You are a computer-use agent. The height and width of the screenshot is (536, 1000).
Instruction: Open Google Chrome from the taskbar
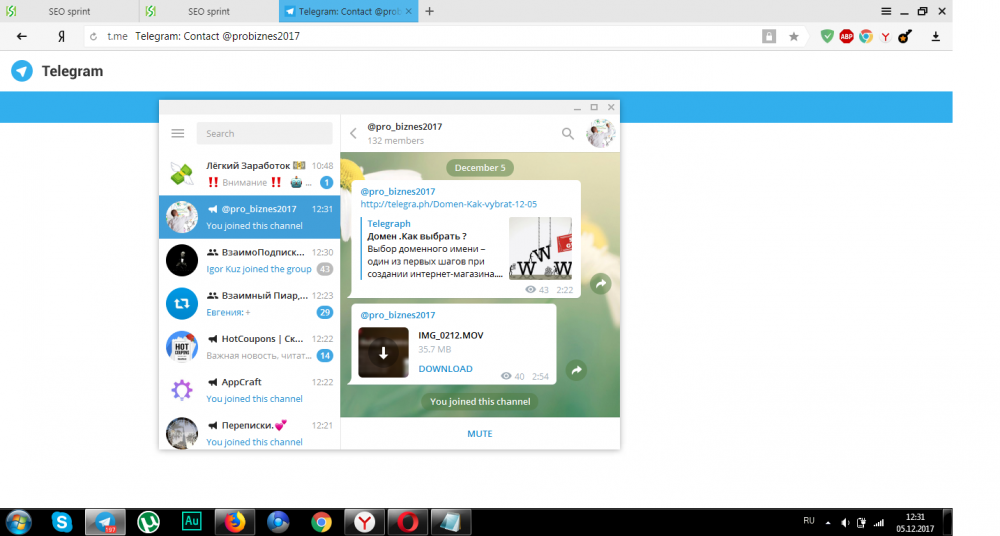tap(321, 522)
